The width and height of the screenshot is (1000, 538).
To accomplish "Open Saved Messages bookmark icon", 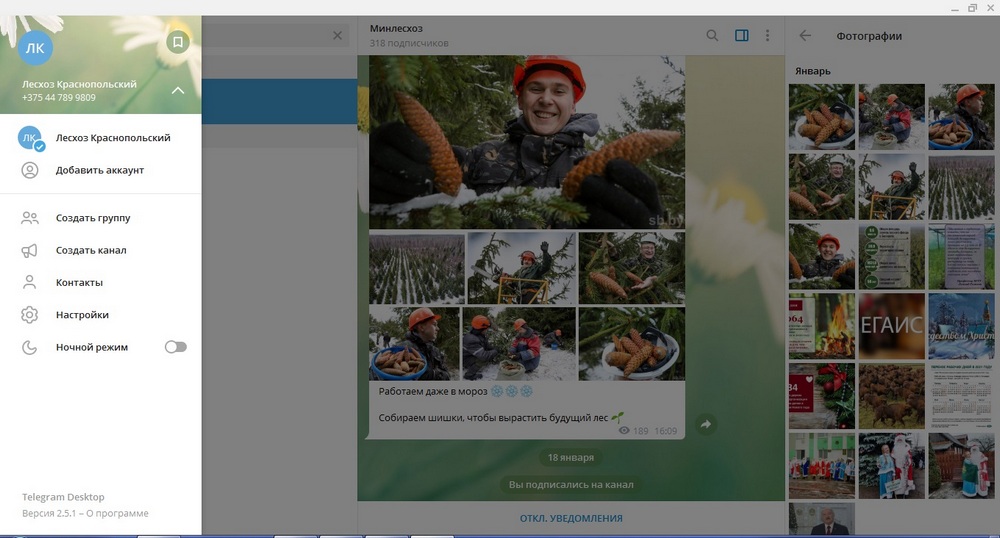I will pos(177,42).
